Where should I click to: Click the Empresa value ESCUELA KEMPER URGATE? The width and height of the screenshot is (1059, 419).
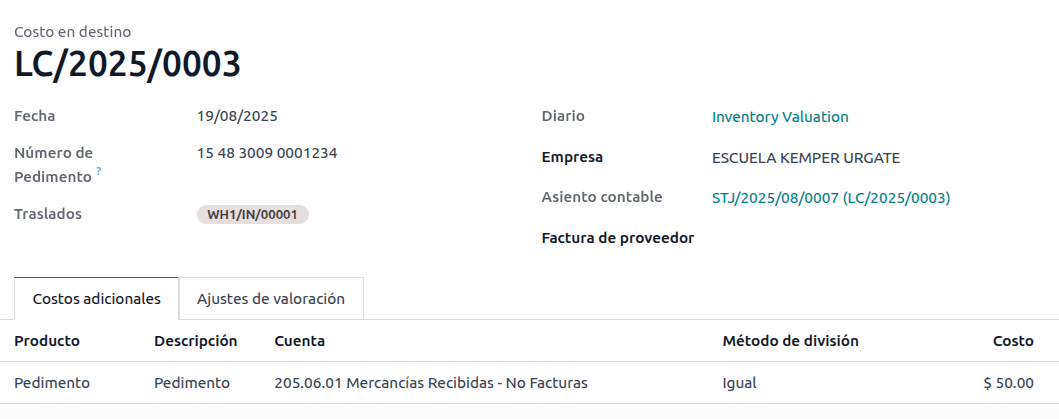(x=806, y=158)
